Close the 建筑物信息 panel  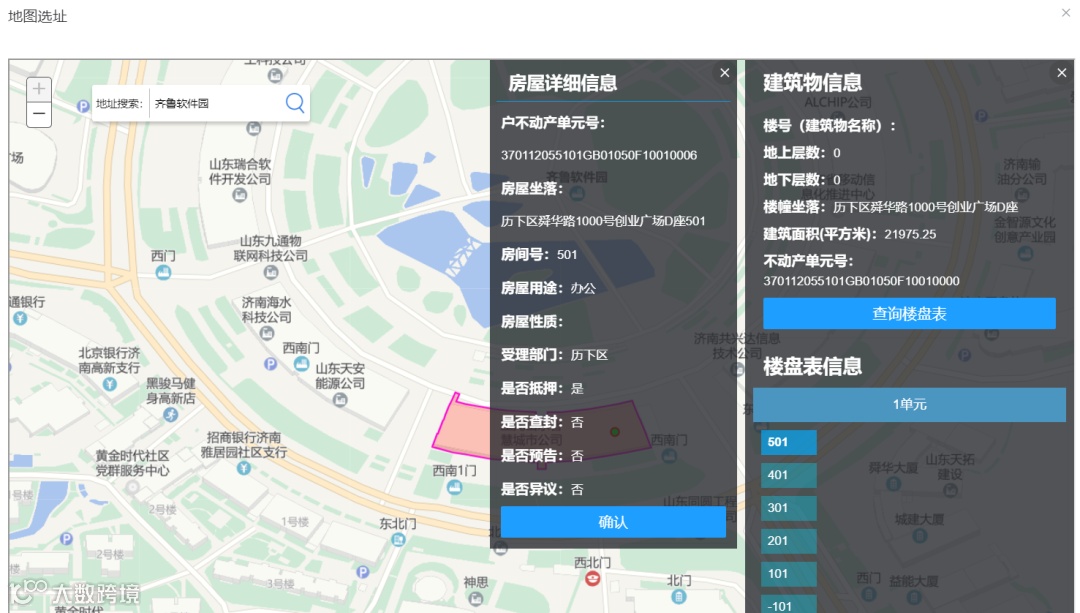click(1061, 72)
